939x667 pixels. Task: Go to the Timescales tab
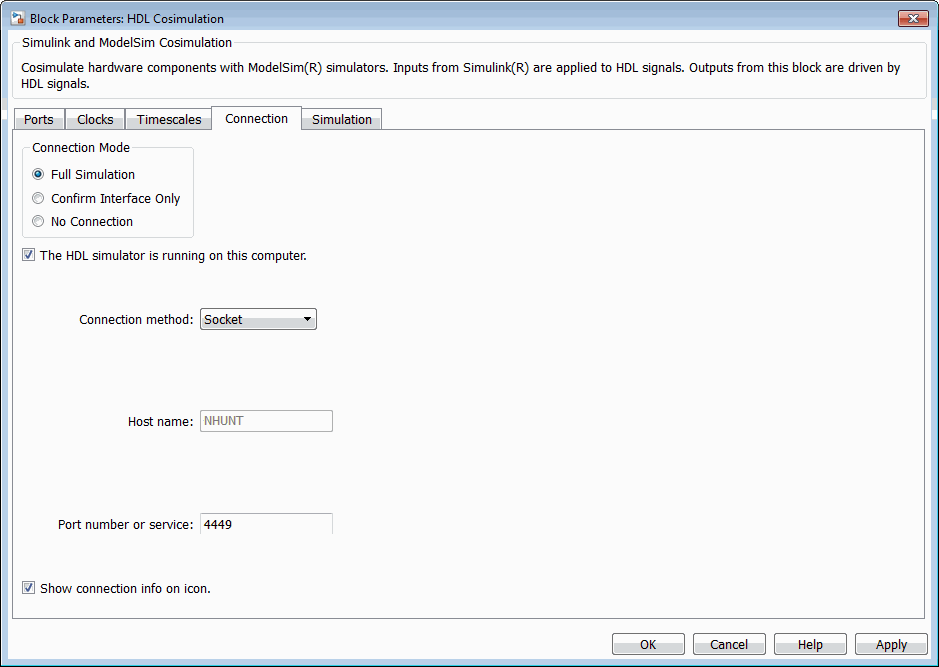tap(168, 119)
